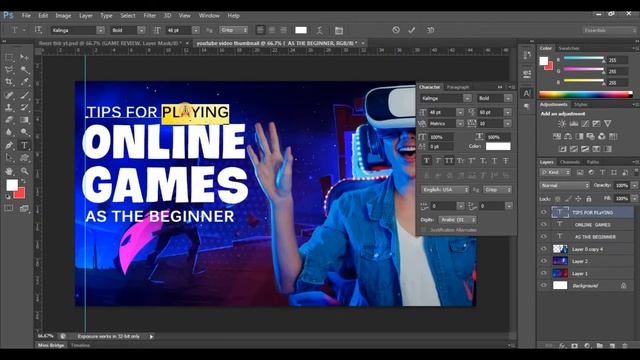Toggle visibility of Layer 2
The image size is (640, 360).
tap(543, 261)
